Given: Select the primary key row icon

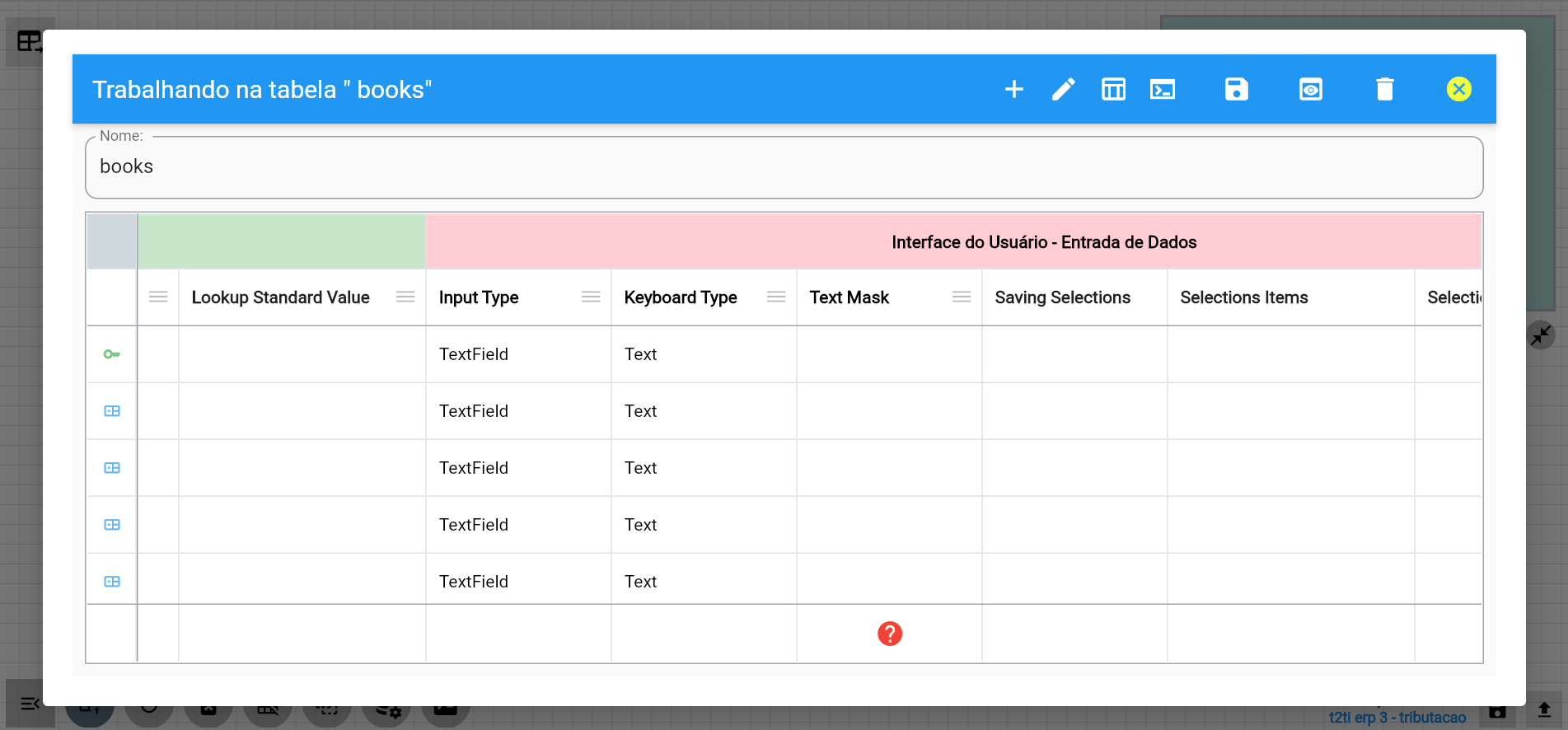Looking at the screenshot, I should (x=112, y=354).
